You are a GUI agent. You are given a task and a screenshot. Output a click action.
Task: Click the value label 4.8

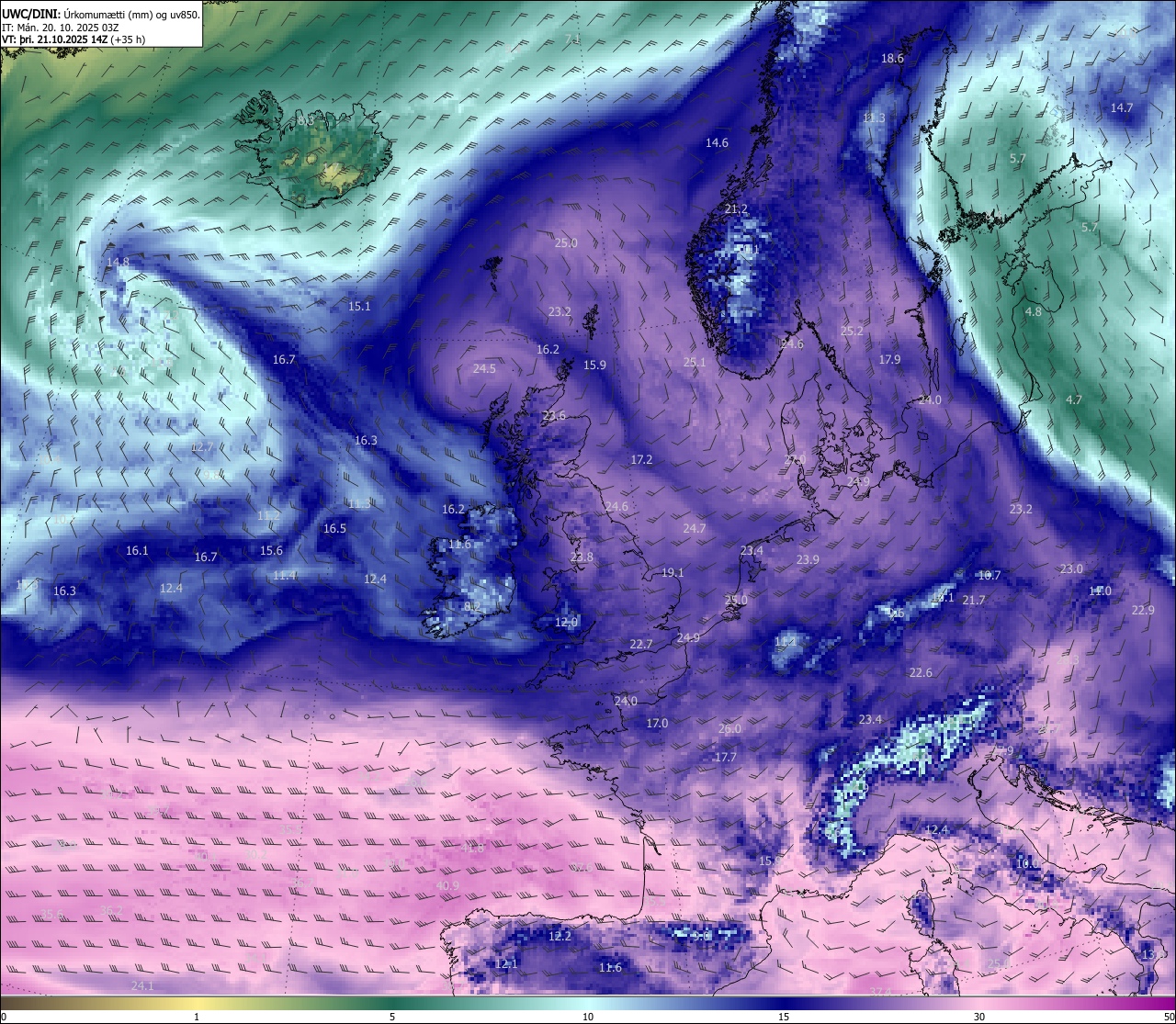tap(1033, 312)
